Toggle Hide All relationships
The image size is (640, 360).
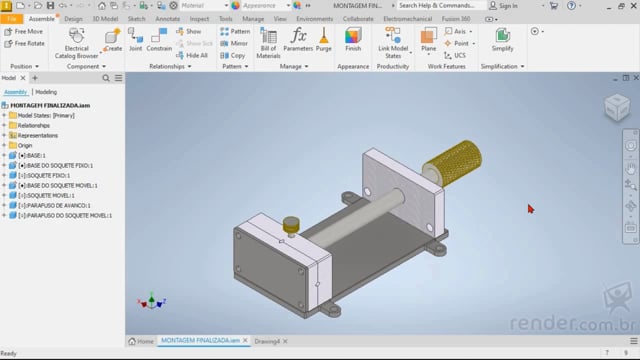(x=192, y=55)
